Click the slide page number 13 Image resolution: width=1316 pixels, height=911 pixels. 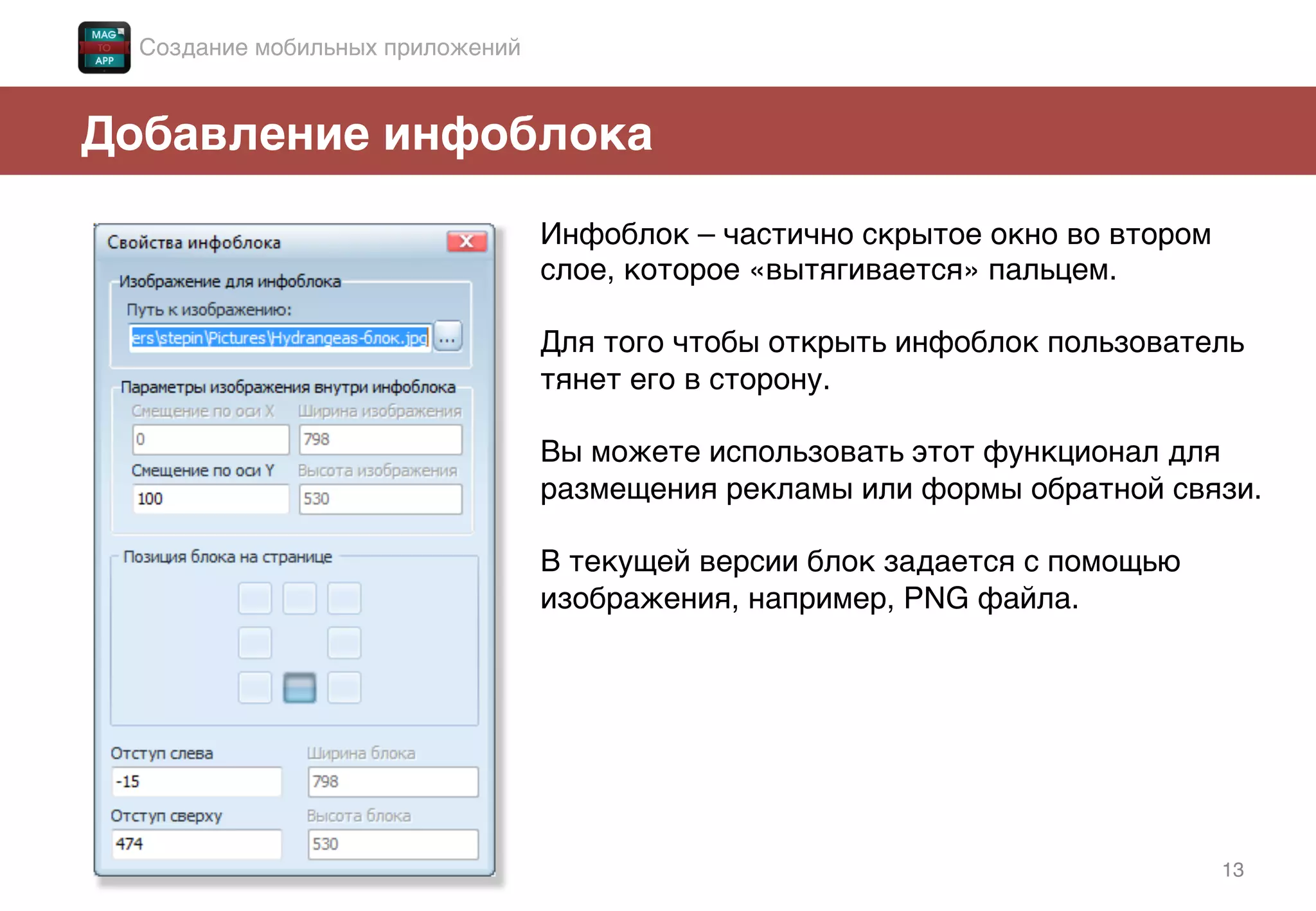tap(1232, 870)
